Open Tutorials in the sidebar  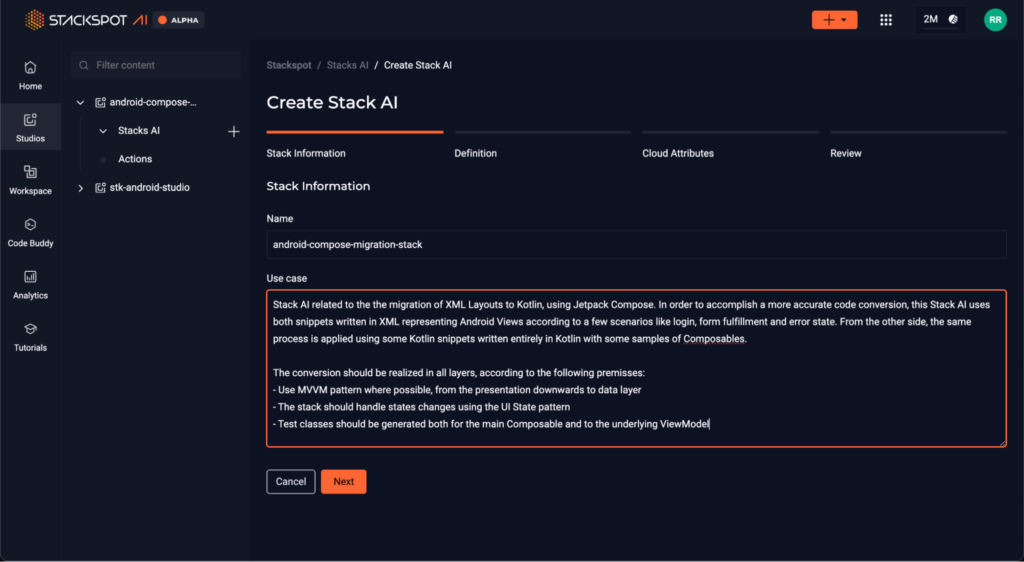[x=30, y=337]
